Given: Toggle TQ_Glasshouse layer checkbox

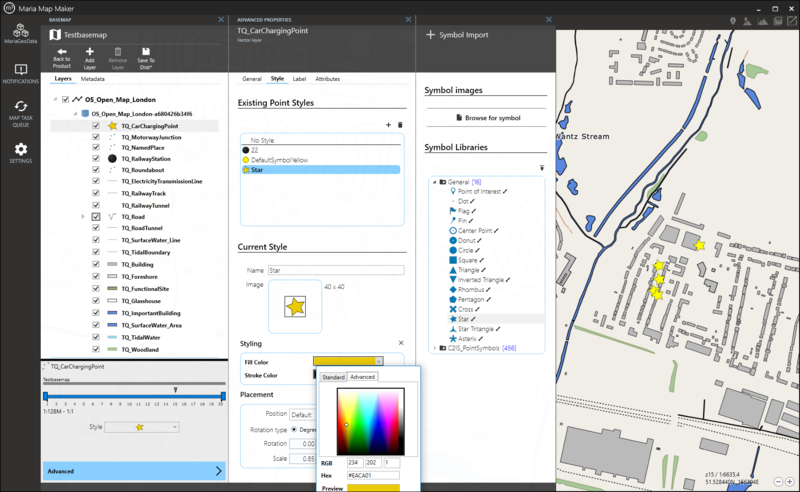Looking at the screenshot, I should click(95, 301).
